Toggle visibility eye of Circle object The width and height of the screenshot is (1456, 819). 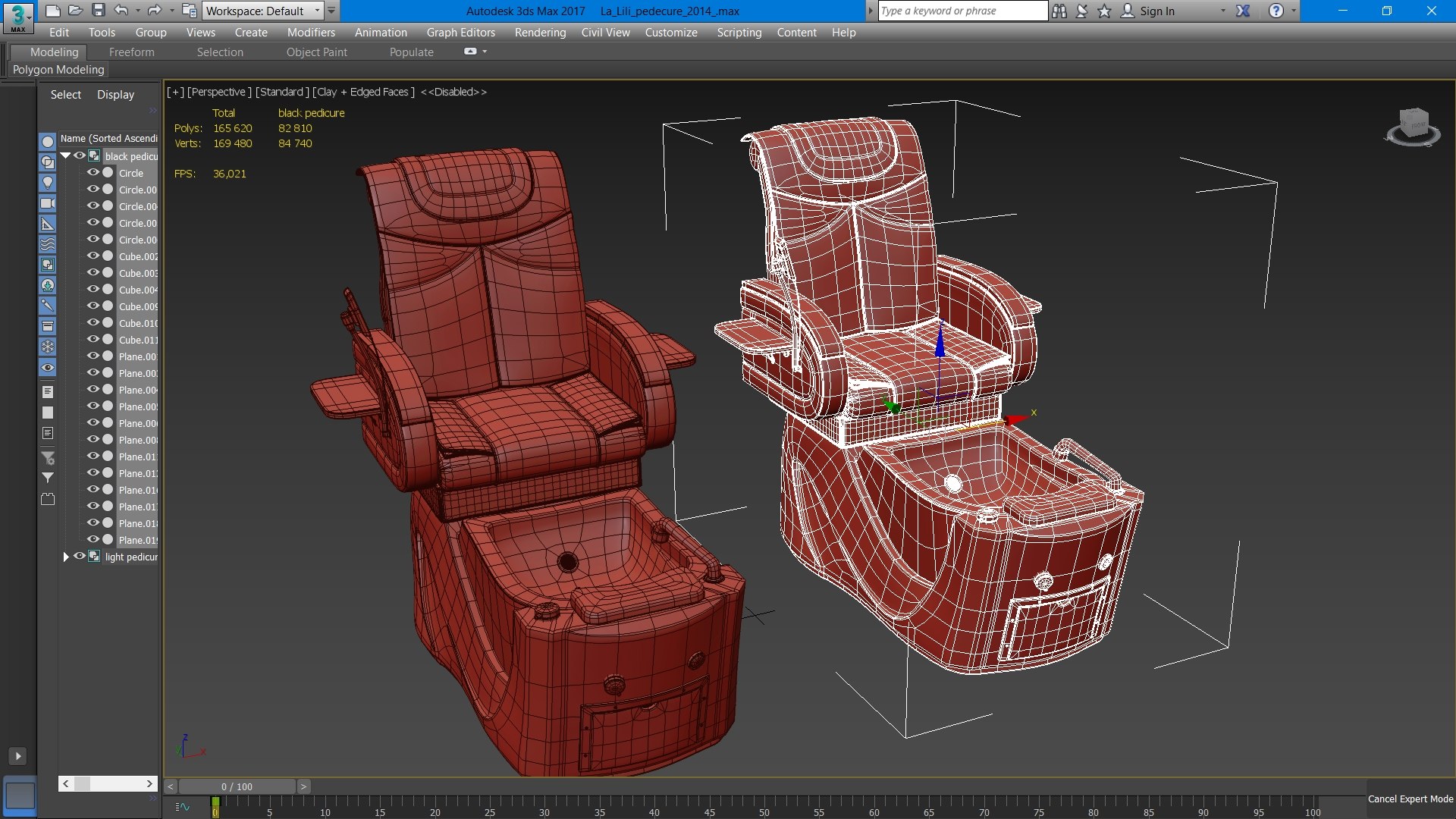tap(93, 172)
